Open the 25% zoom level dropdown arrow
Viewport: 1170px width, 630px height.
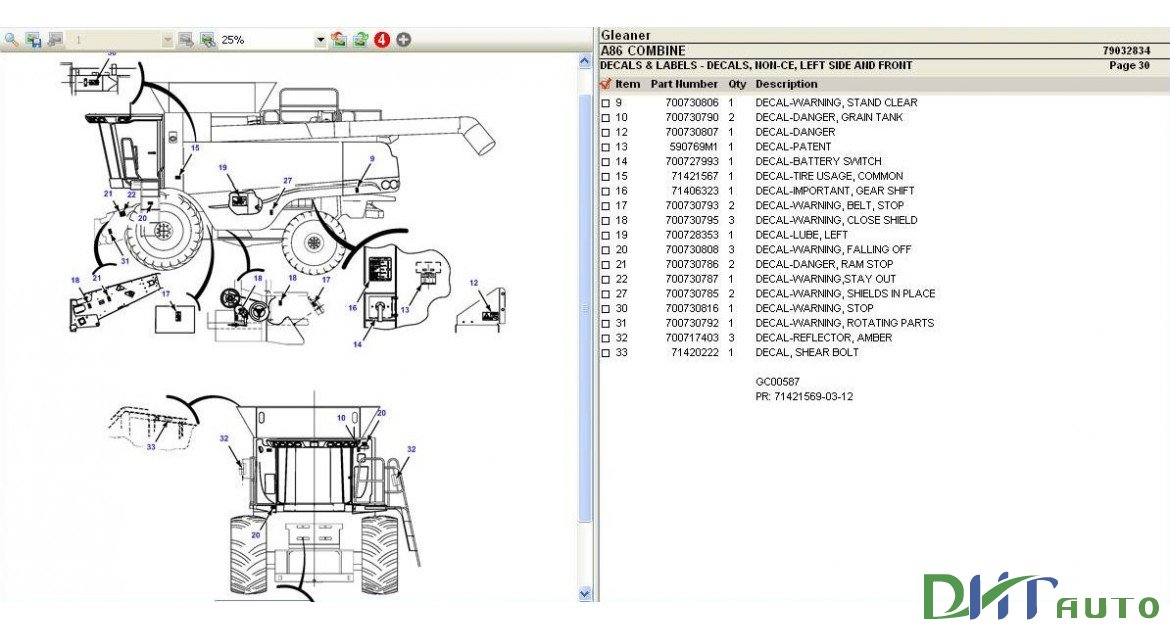[x=320, y=40]
